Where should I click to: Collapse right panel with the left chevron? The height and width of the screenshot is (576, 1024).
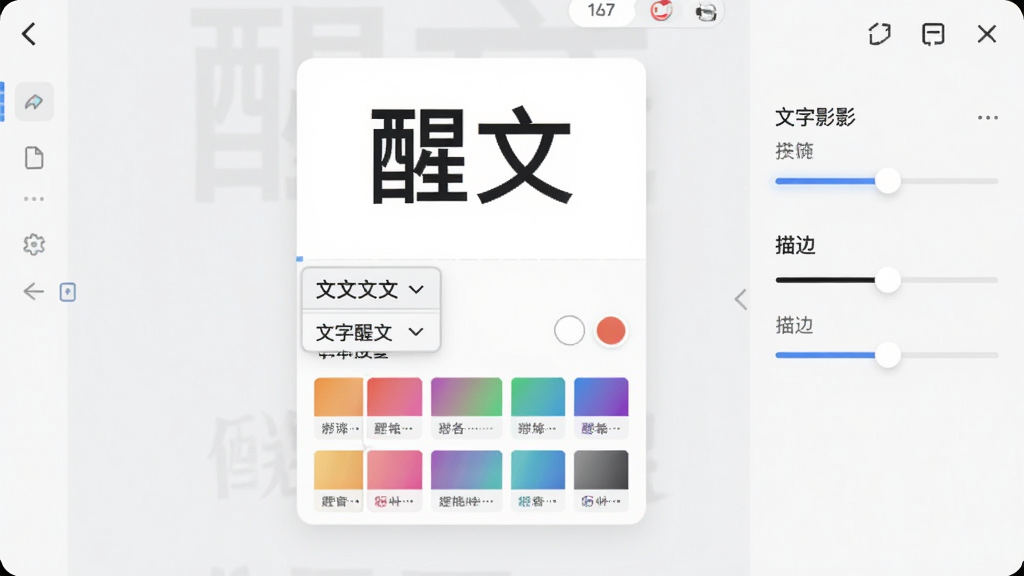[740, 299]
